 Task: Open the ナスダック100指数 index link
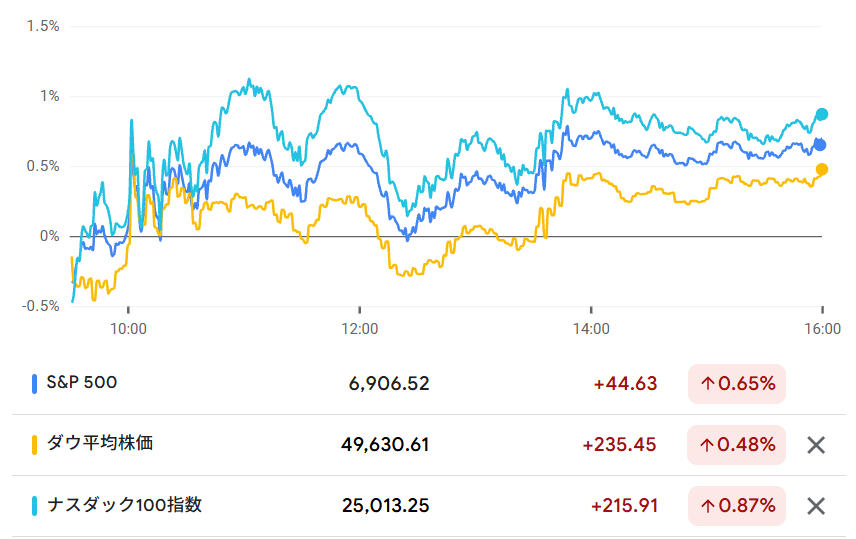click(x=124, y=505)
